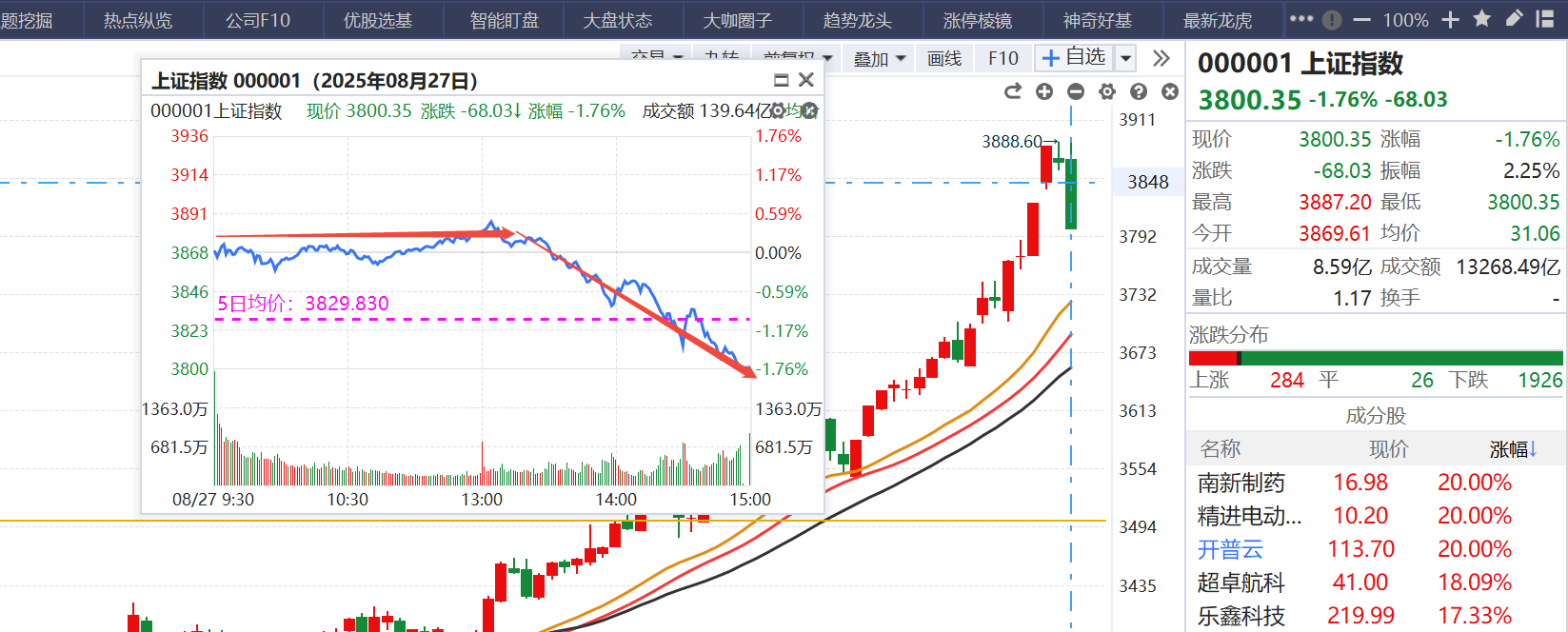Click the 15:00 time label in popup
Image resolution: width=1568 pixels, height=632 pixels.
[750, 500]
